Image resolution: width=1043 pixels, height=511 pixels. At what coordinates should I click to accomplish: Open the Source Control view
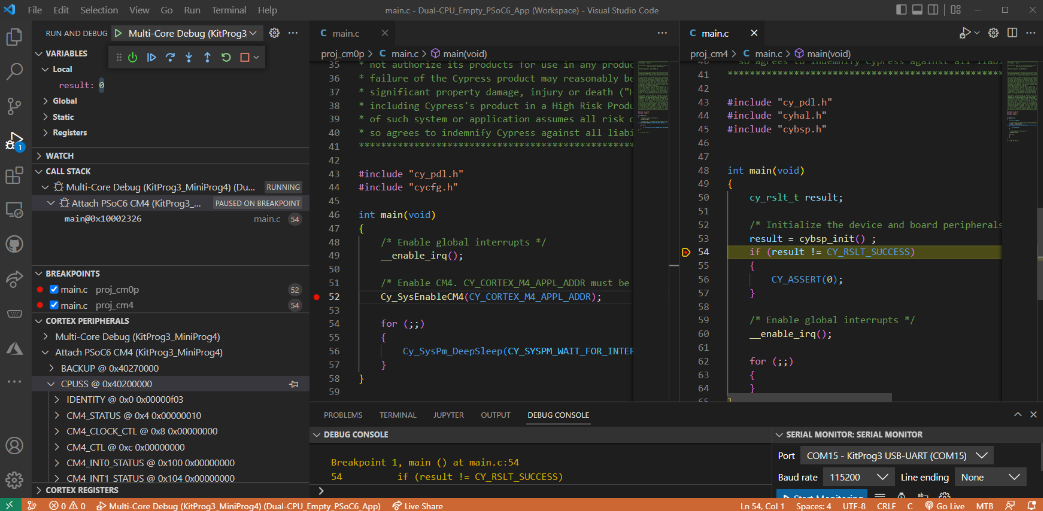click(15, 106)
